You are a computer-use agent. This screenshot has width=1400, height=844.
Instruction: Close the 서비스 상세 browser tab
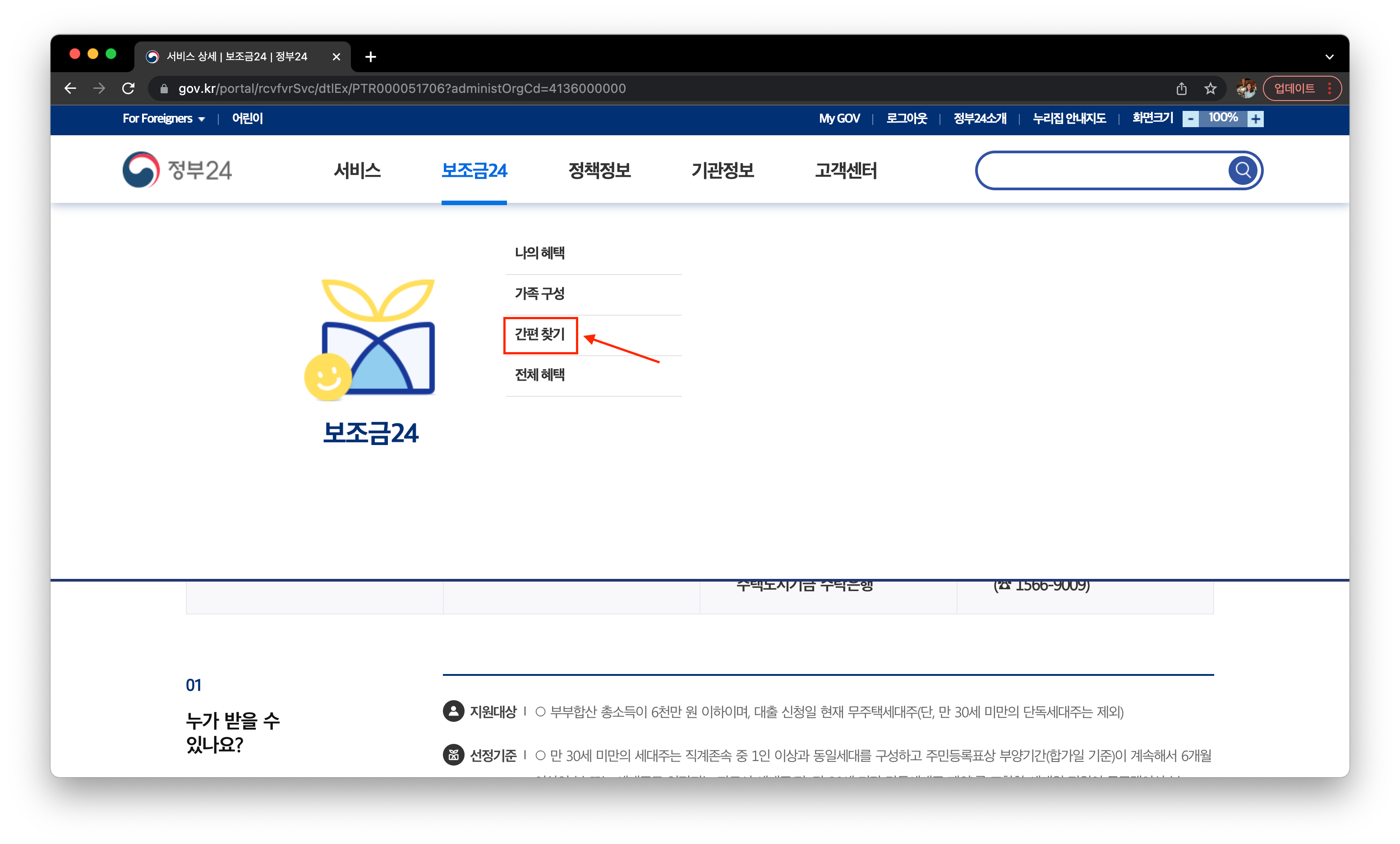[x=336, y=57]
